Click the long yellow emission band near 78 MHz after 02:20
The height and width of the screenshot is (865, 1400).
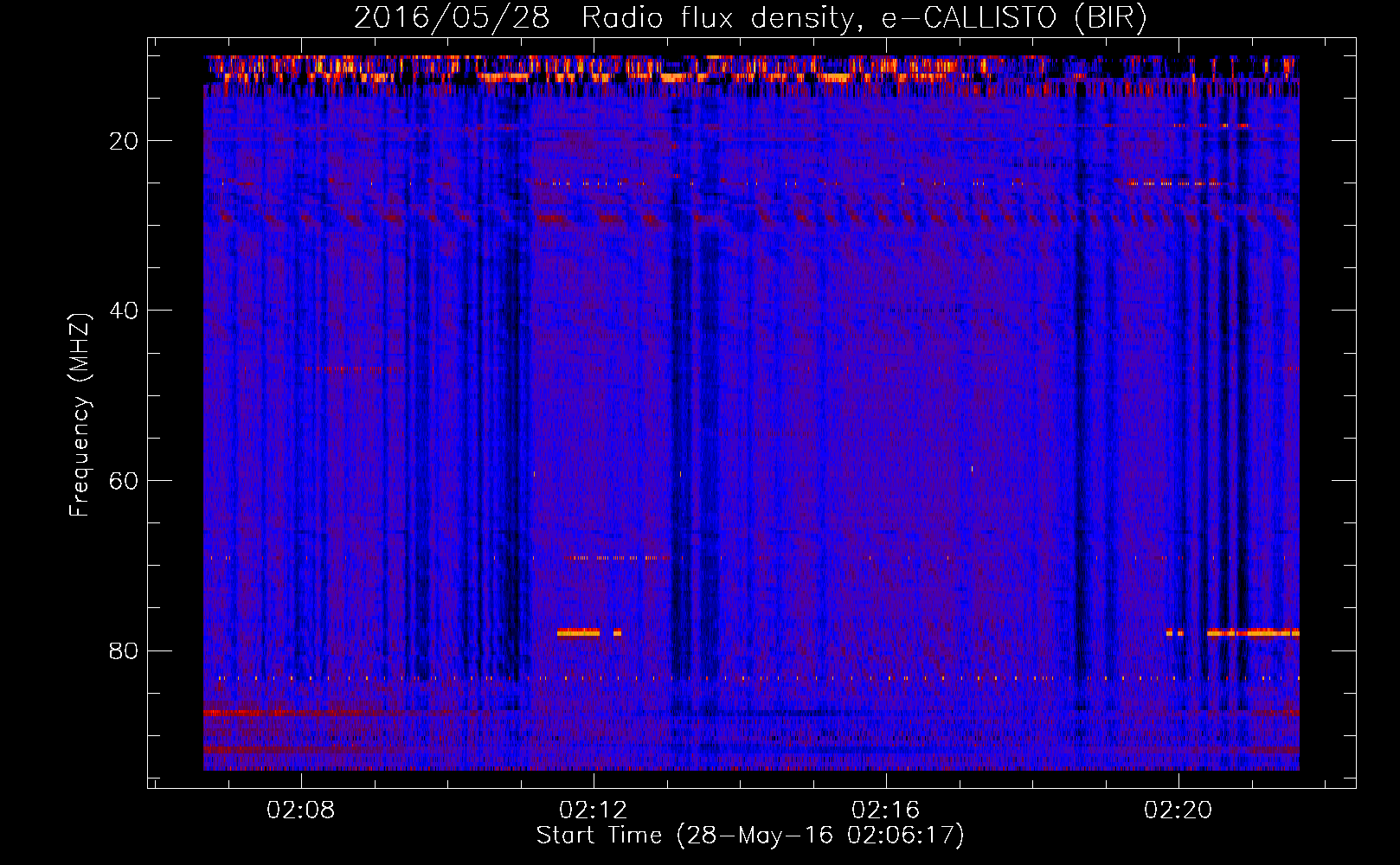[x=1253, y=632]
